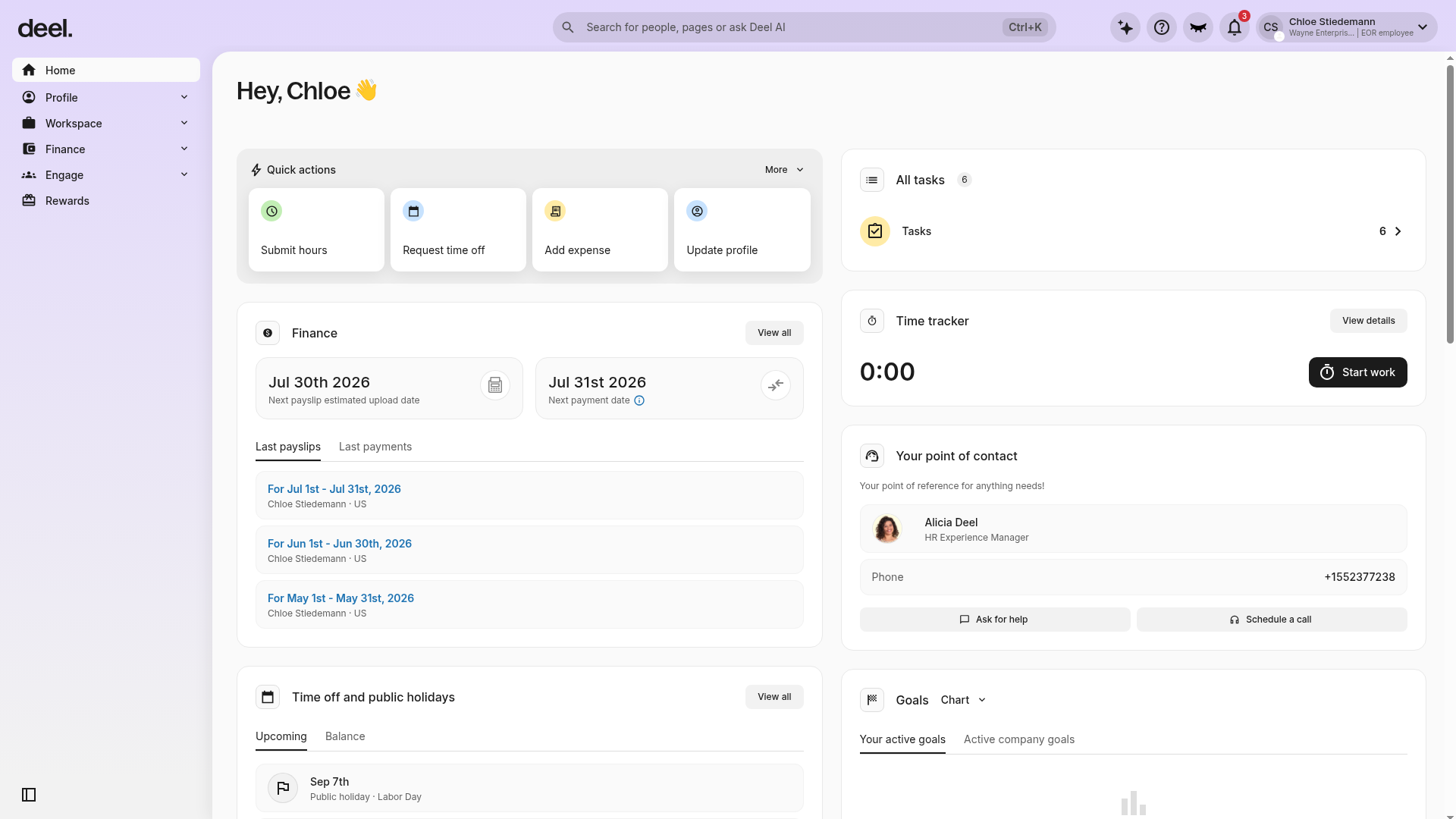1456x819 pixels.
Task: Toggle privacy mode closed-eye icon
Action: pos(1198,27)
